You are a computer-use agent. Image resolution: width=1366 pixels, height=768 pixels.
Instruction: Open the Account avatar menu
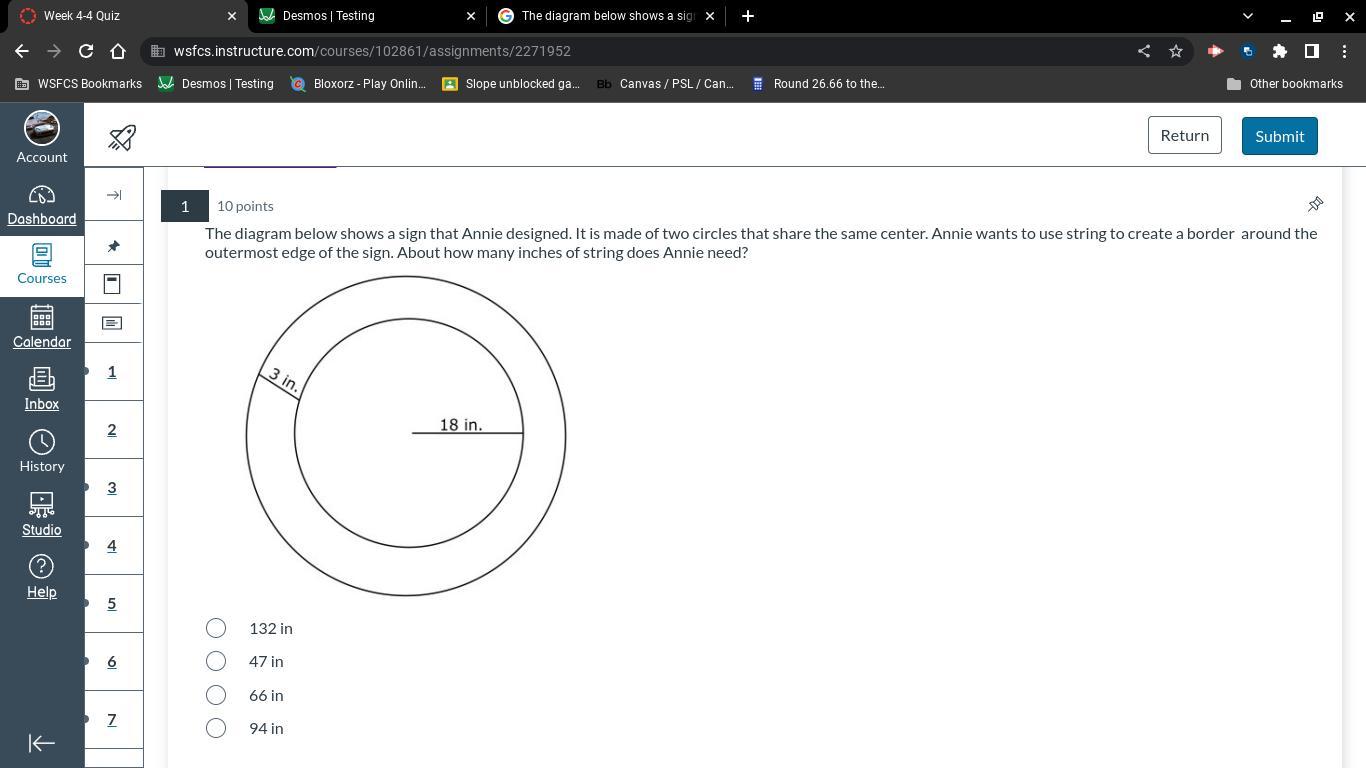coord(42,138)
